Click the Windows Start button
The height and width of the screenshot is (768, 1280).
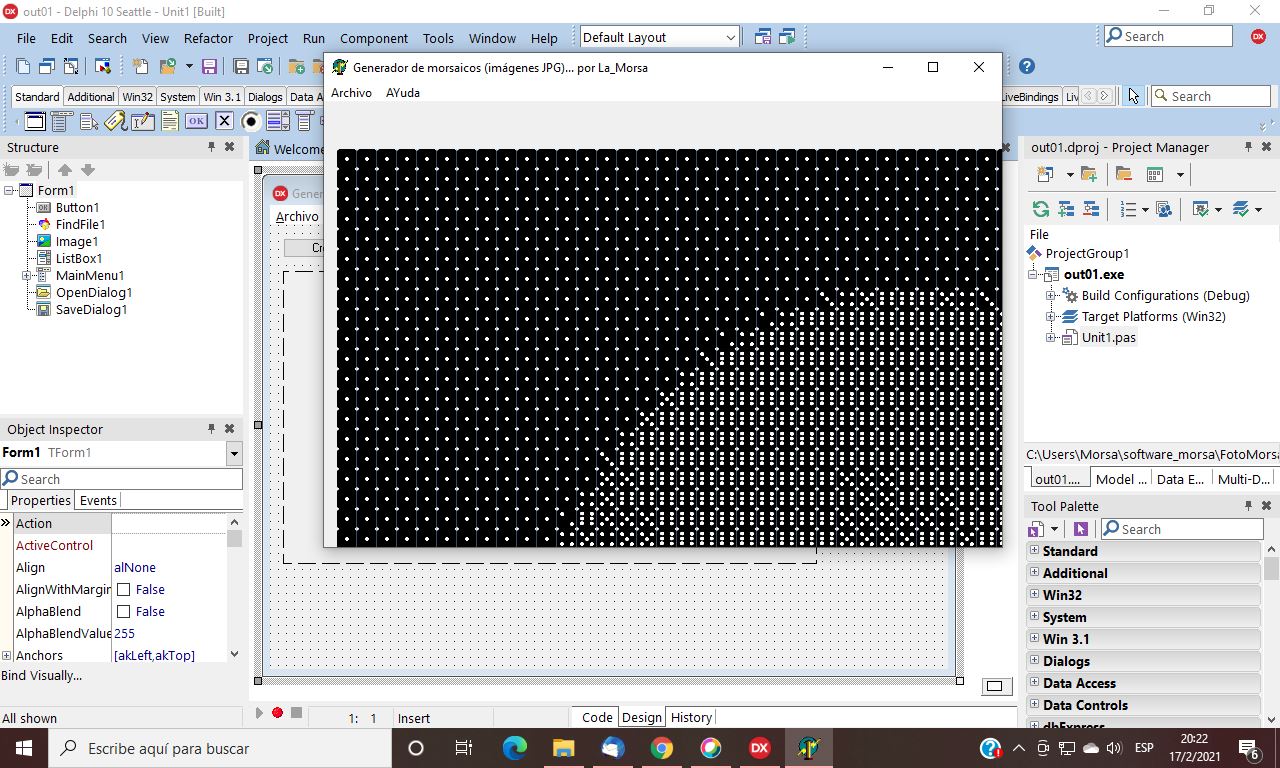[24, 748]
